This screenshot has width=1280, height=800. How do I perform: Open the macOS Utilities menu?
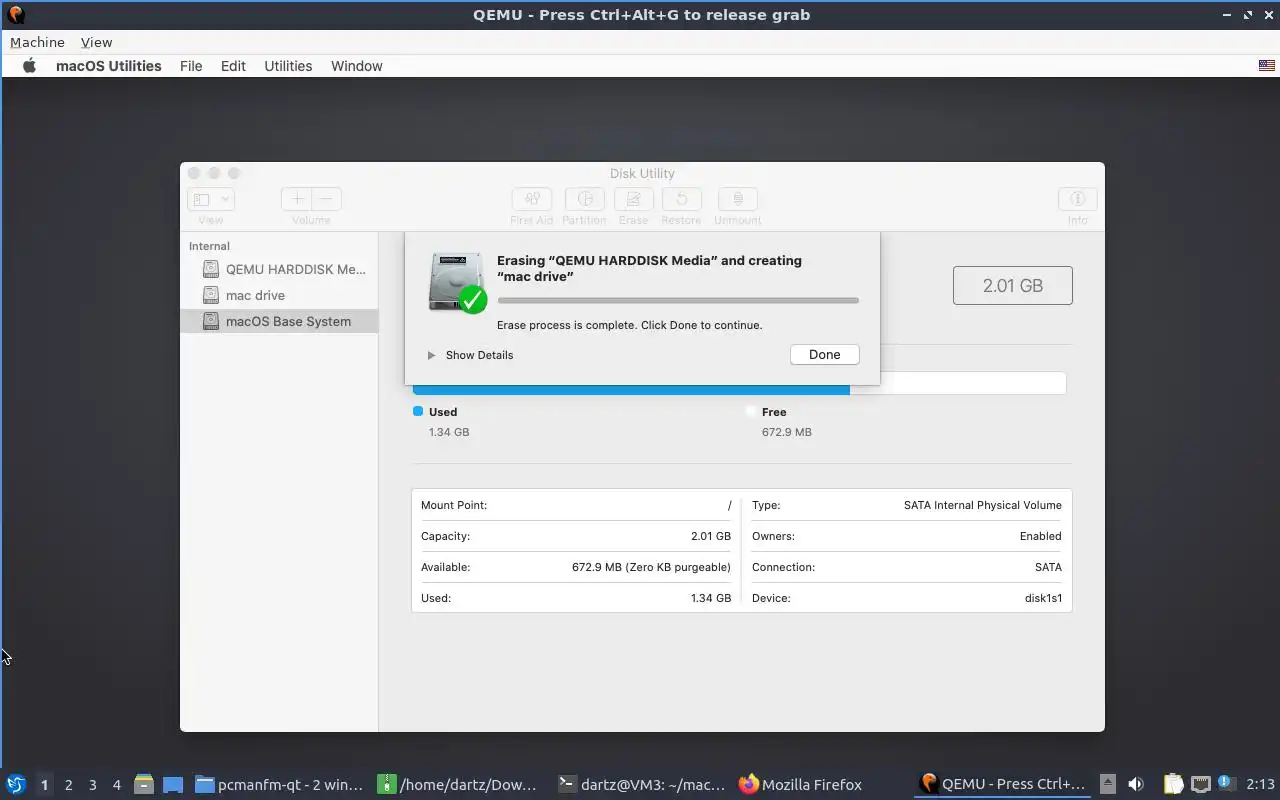click(108, 66)
